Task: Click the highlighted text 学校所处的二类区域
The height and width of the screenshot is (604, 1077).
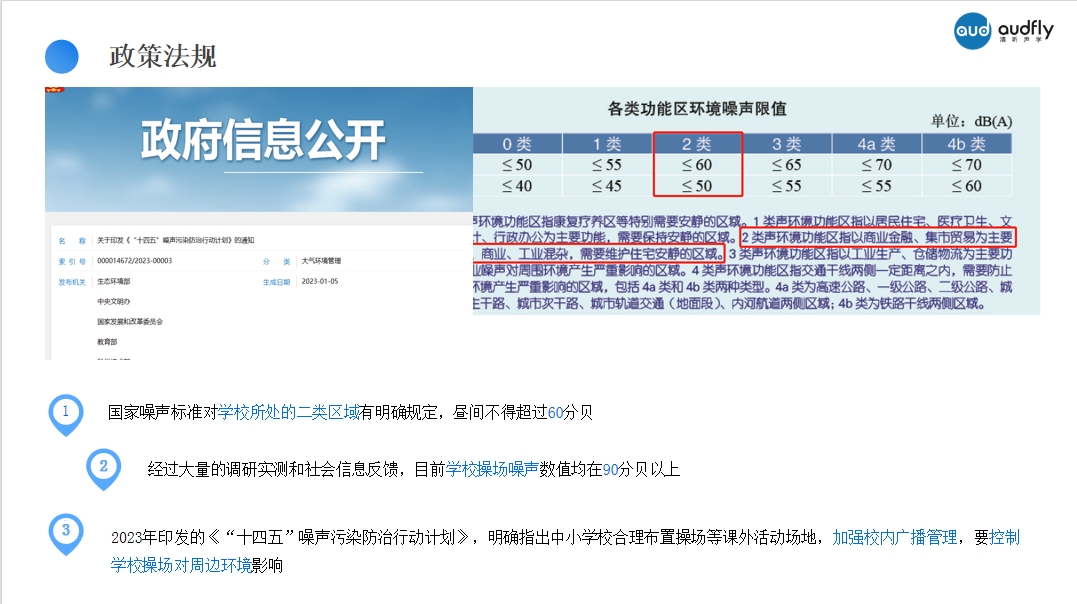Action: tap(288, 412)
